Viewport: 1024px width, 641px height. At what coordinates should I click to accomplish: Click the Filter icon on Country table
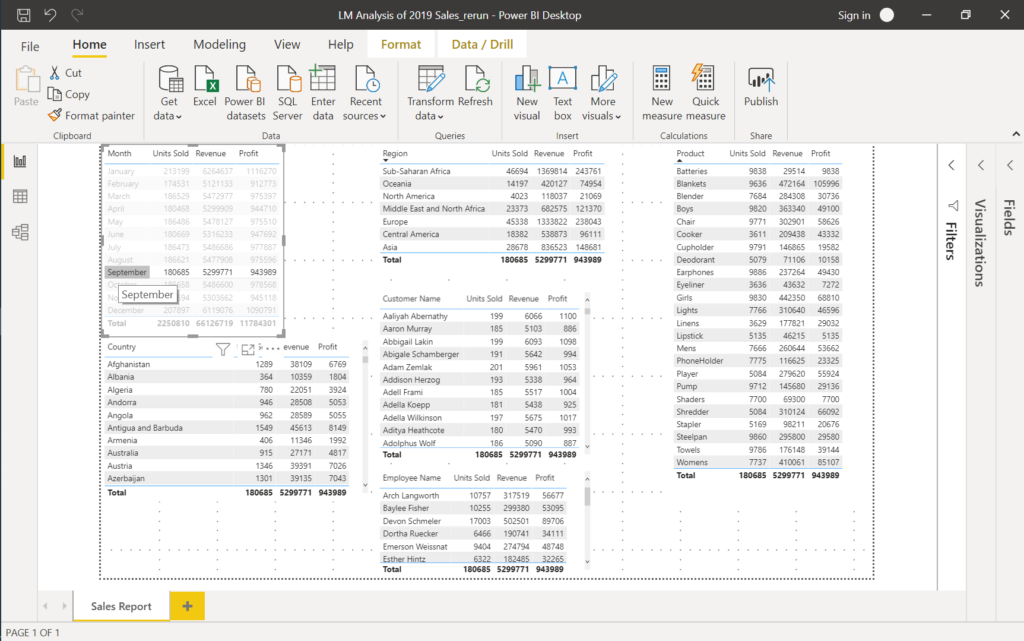tap(223, 349)
